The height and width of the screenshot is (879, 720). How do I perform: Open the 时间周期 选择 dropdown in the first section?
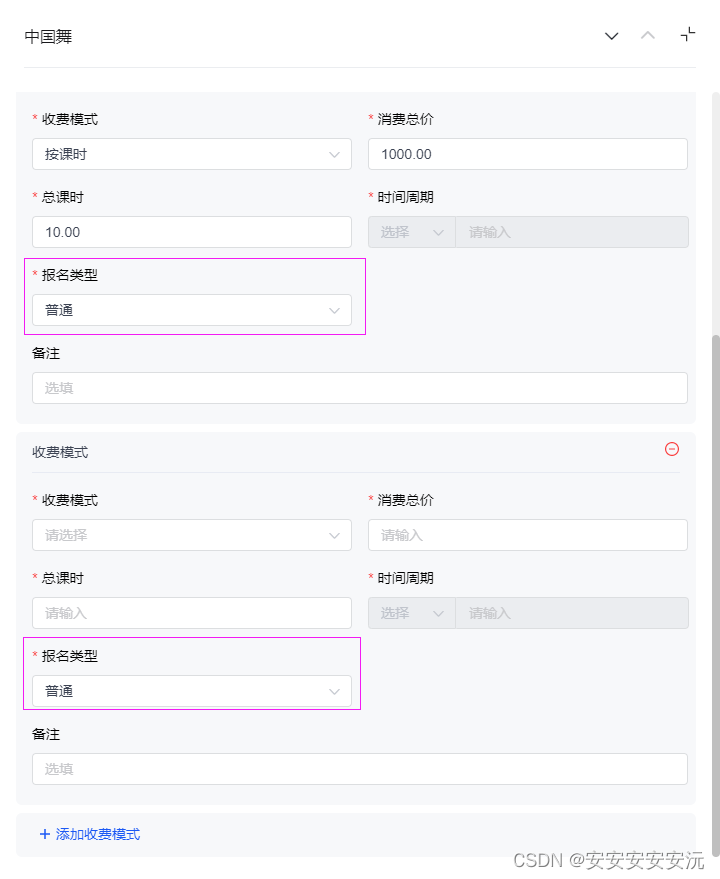pos(410,232)
